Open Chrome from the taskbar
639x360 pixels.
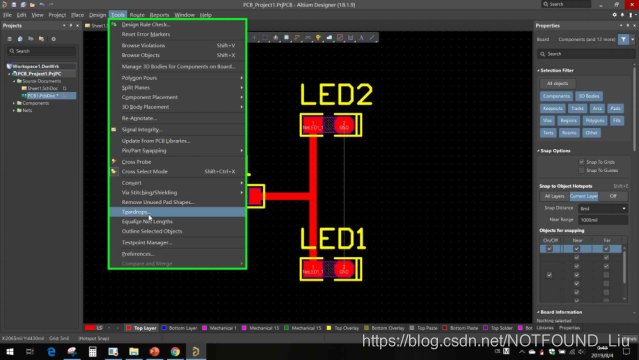click(x=175, y=351)
